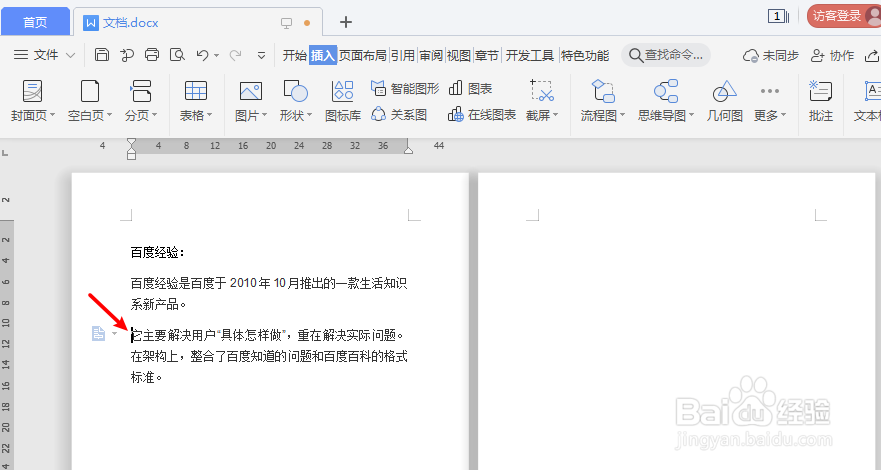Click the Print icon in quick toolbar

tap(152, 55)
